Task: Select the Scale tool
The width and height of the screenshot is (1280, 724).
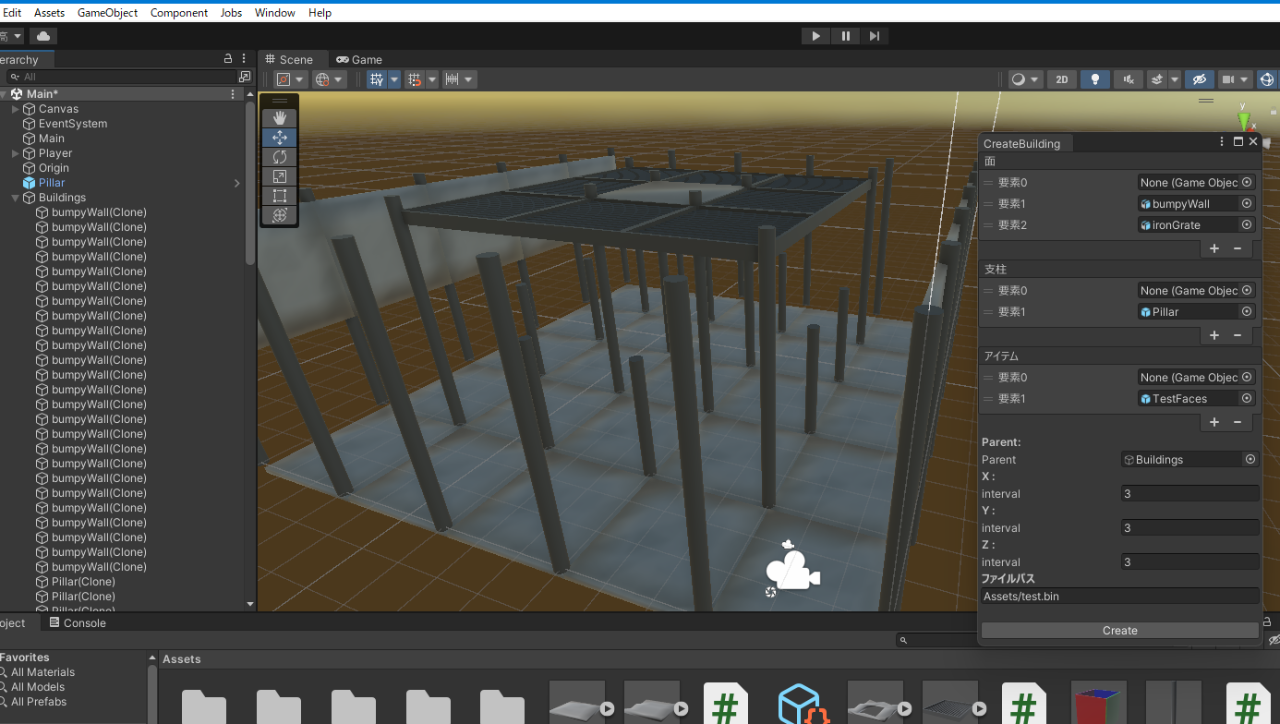Action: (x=279, y=176)
